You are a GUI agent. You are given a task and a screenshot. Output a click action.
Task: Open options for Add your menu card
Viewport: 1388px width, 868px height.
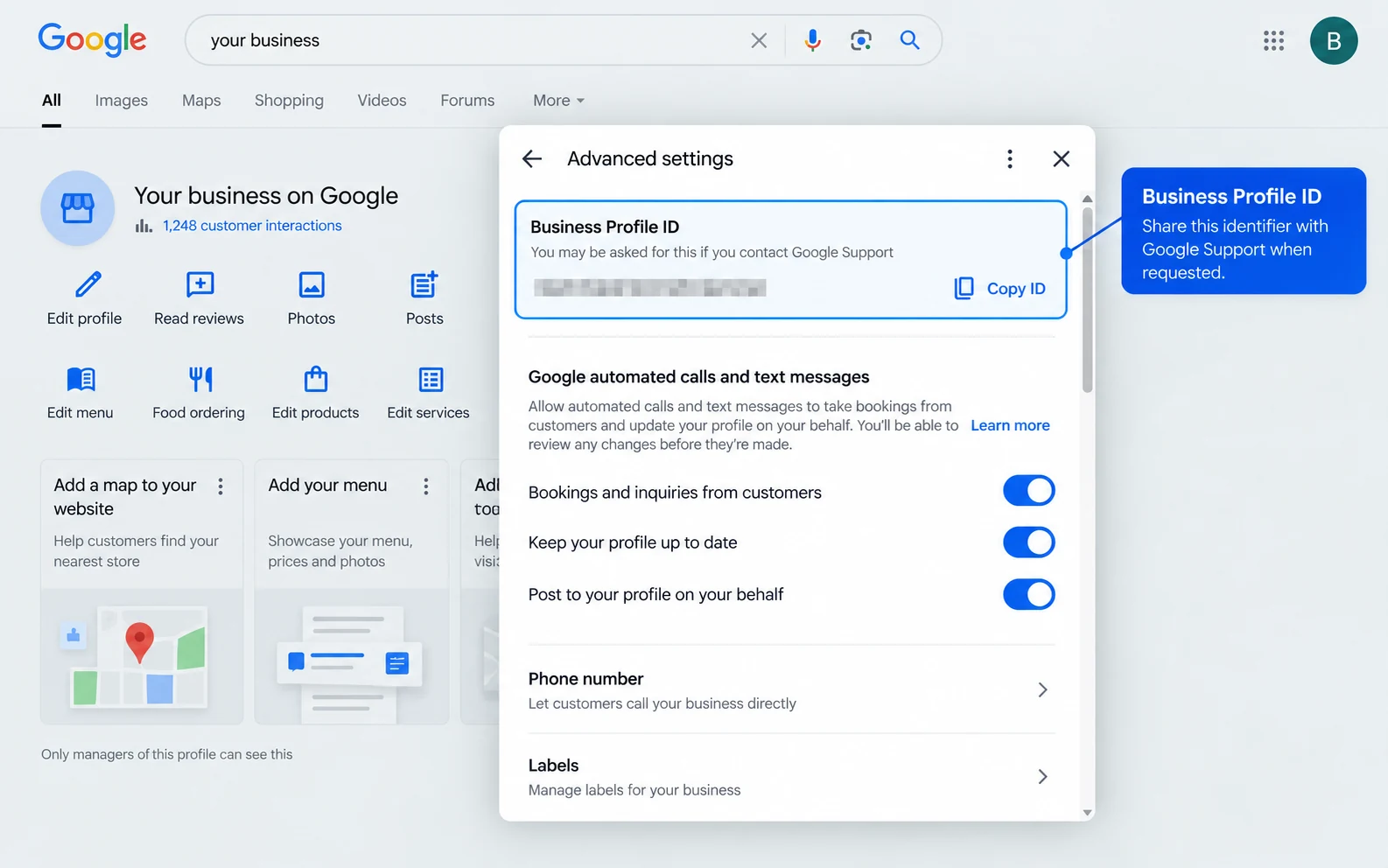426,486
